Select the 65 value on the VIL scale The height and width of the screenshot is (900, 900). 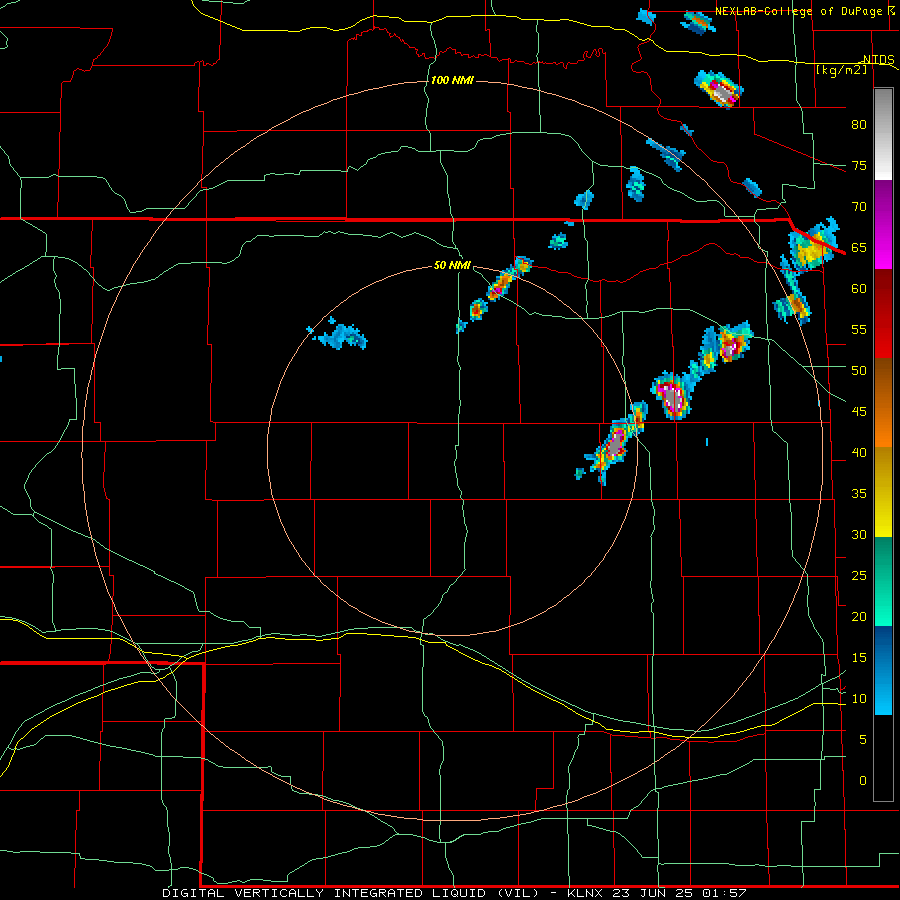coord(859,248)
